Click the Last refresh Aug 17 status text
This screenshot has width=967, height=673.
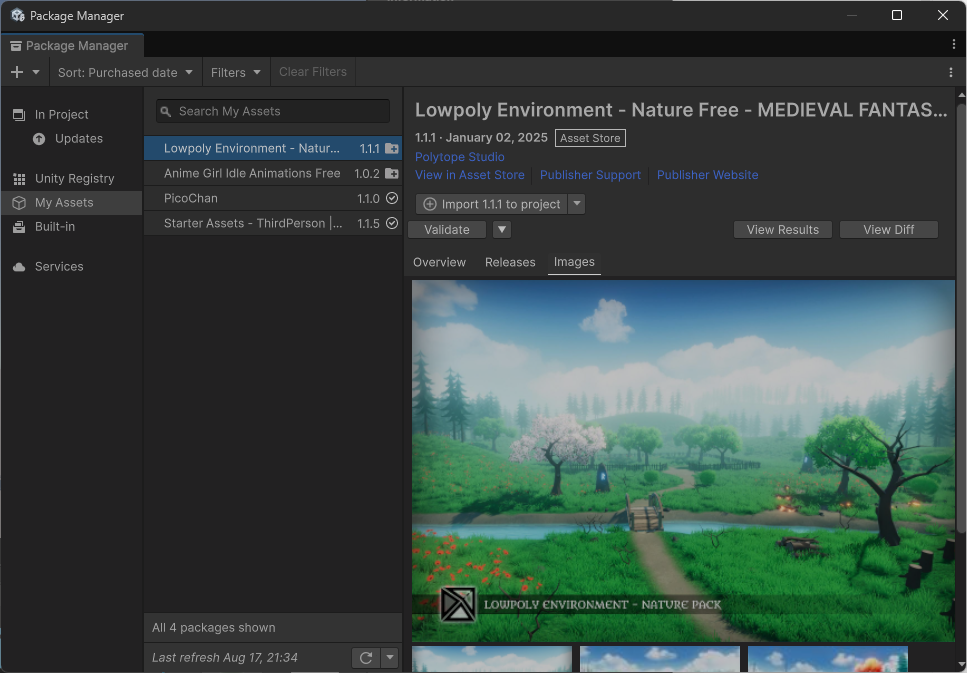(224, 658)
